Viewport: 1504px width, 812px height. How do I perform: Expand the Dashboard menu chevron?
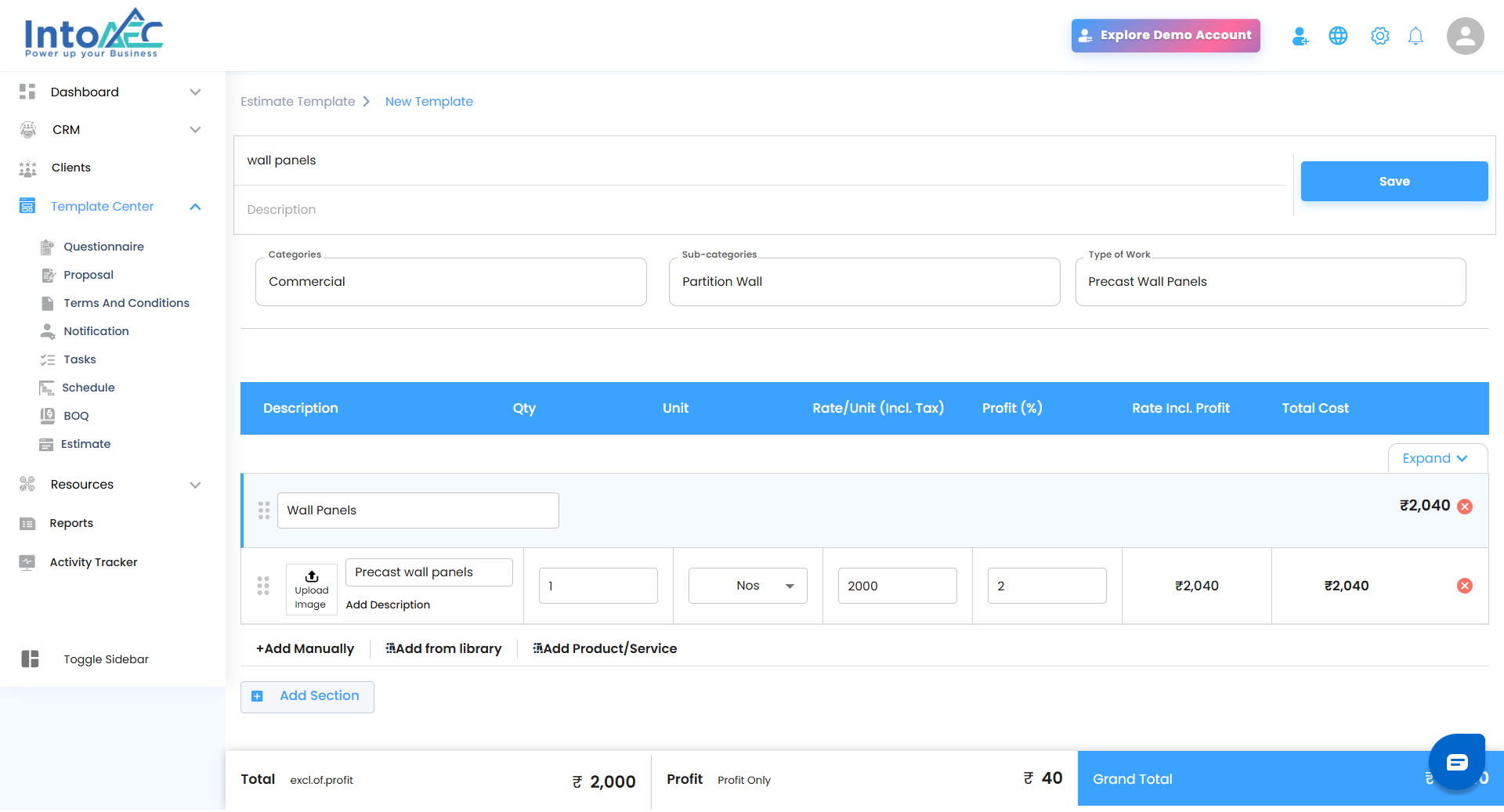click(x=195, y=92)
